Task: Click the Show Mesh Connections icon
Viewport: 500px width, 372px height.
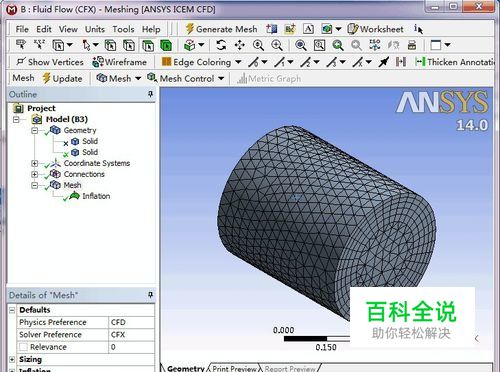Action: [401, 62]
